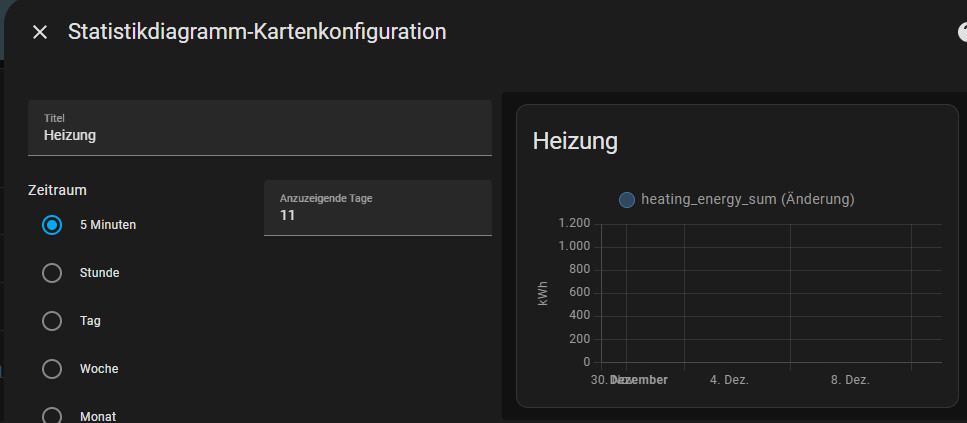Click the 8. Dez. date on chart axis
This screenshot has height=423, width=967.
850,381
